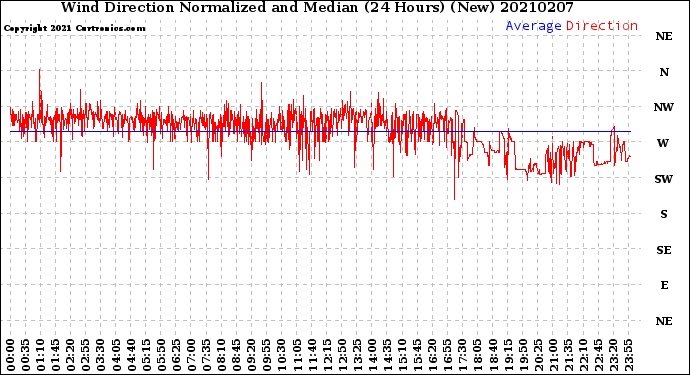The height and width of the screenshot is (375, 690).
Task: Click the 01:10 time axis label
Action: [41, 355]
